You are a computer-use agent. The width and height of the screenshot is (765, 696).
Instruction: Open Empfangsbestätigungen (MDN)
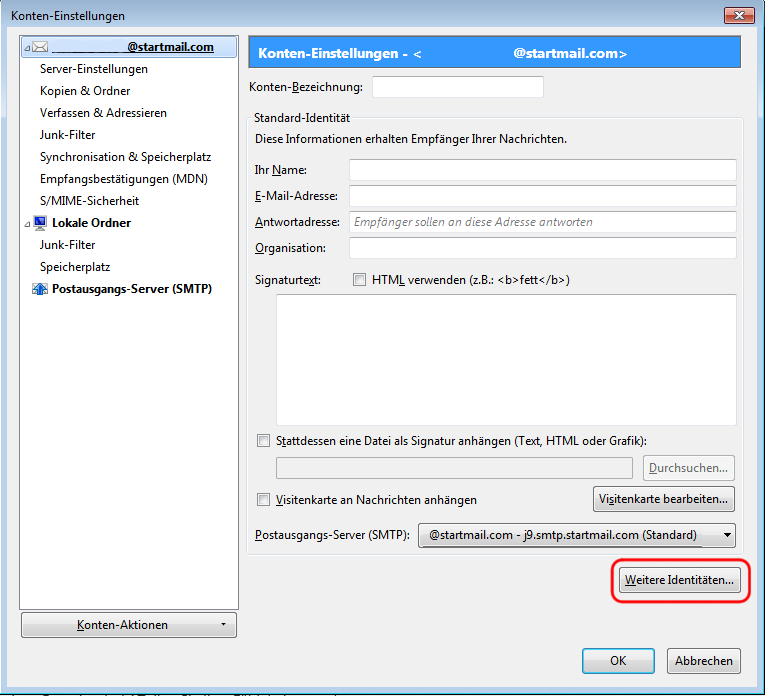click(124, 179)
